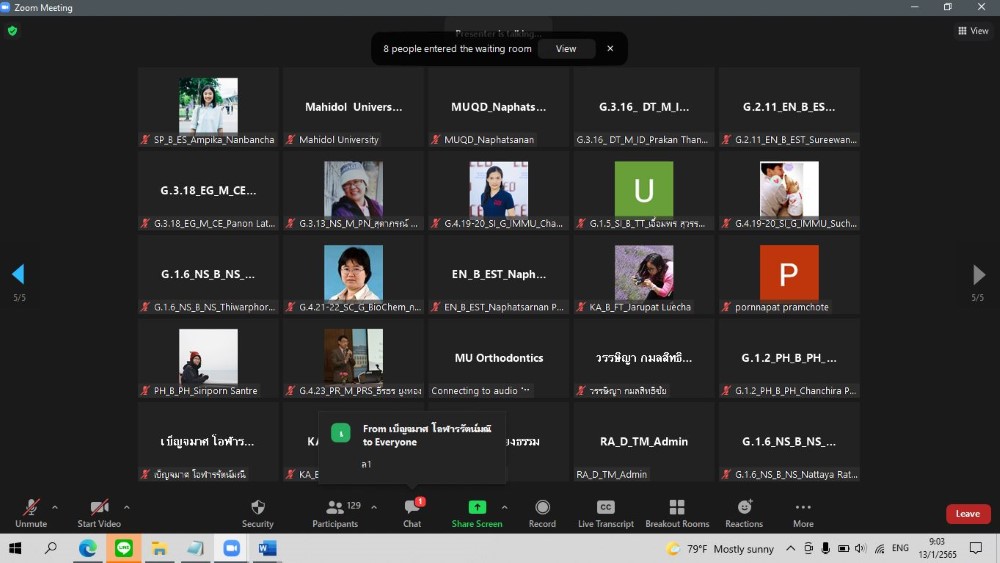1000x563 pixels.
Task: Click View in the waiting room notification
Action: point(566,49)
